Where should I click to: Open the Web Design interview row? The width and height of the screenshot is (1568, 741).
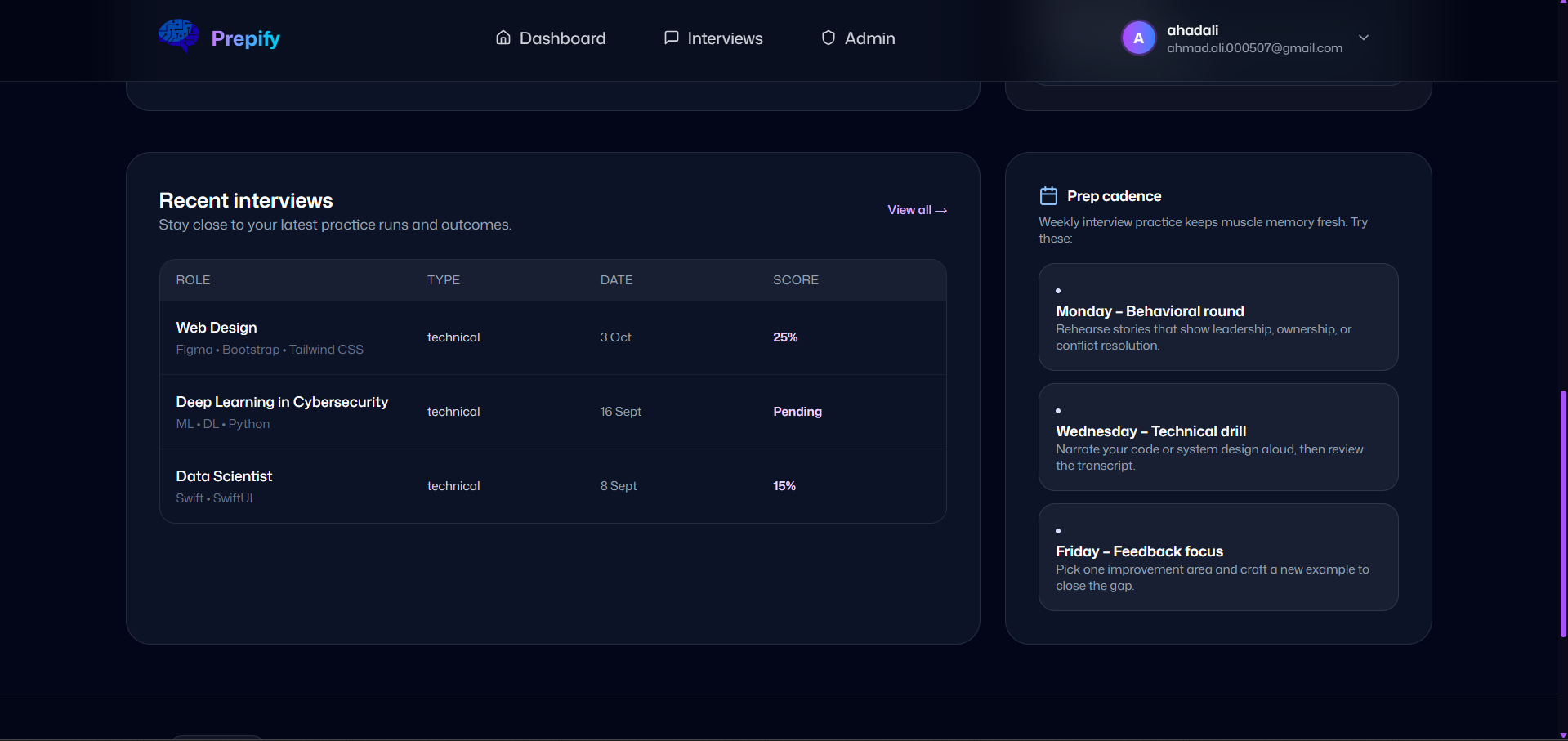[553, 337]
